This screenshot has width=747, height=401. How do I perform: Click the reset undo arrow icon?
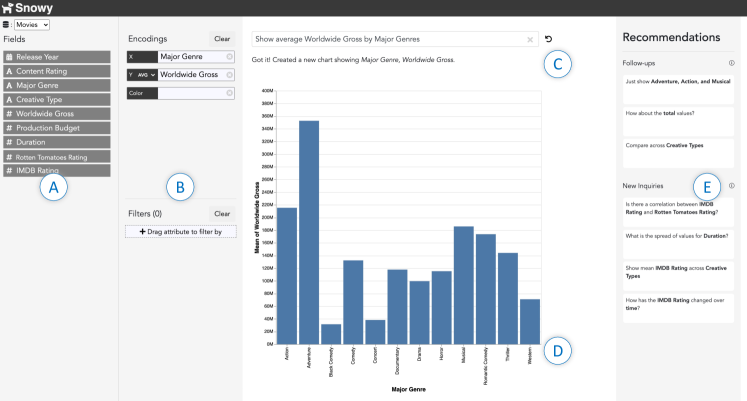point(548,39)
